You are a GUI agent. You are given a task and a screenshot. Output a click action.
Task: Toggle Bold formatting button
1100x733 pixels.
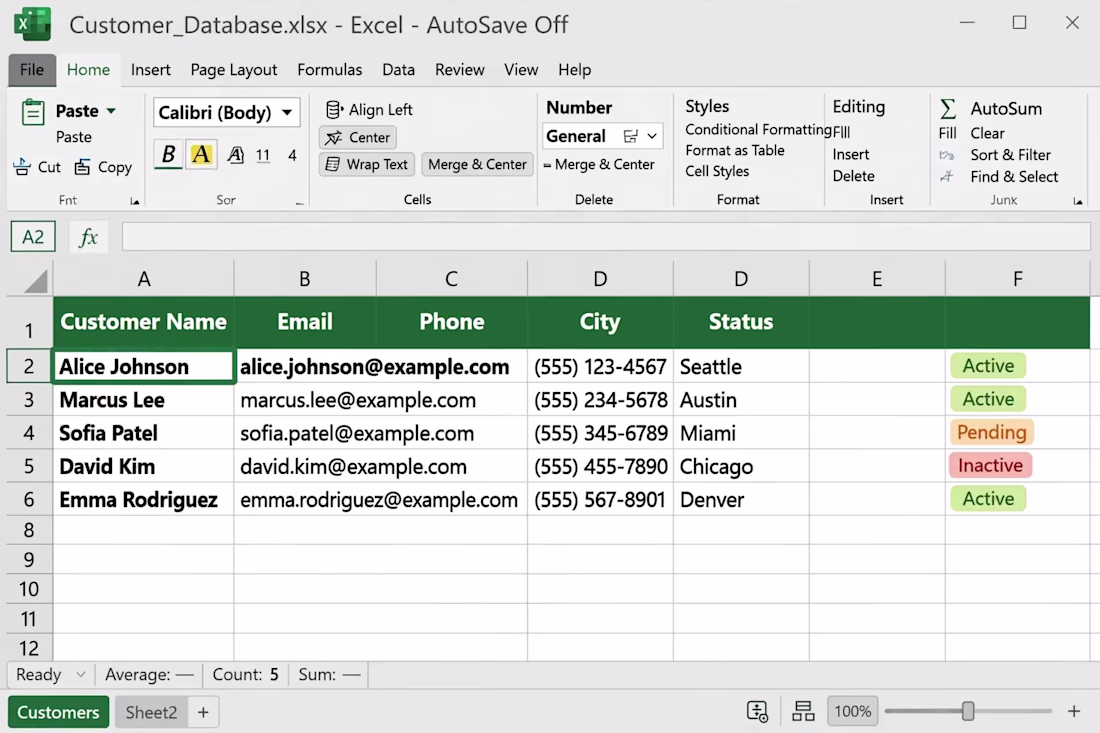(168, 154)
